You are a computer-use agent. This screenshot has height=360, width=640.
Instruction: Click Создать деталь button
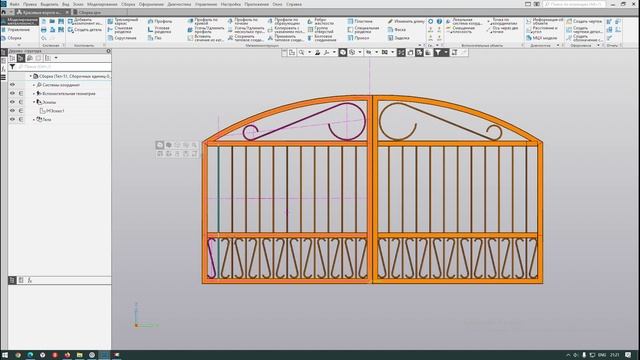85,30
